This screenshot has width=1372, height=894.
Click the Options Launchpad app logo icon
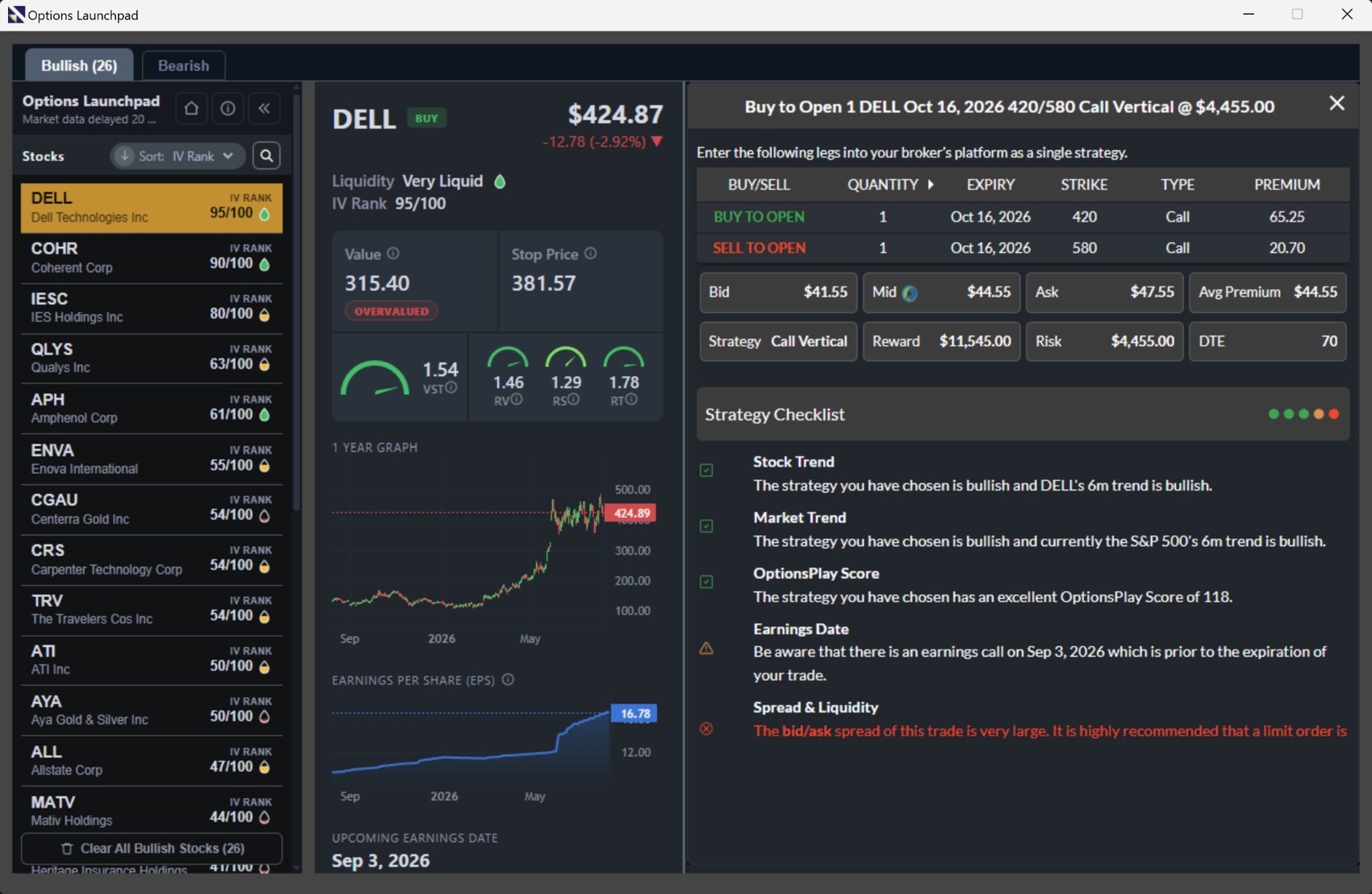click(15, 15)
